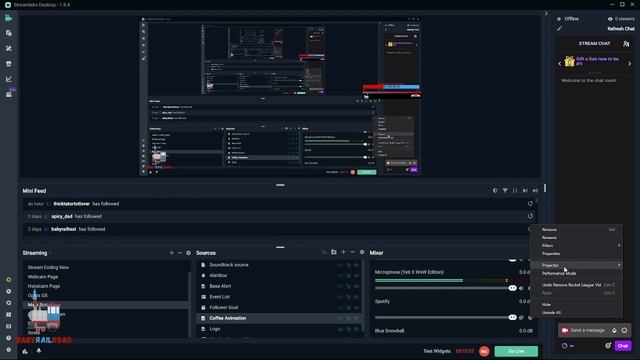Edit stream info with the pencil icon
The height and width of the screenshot is (360, 640).
coord(559,29)
